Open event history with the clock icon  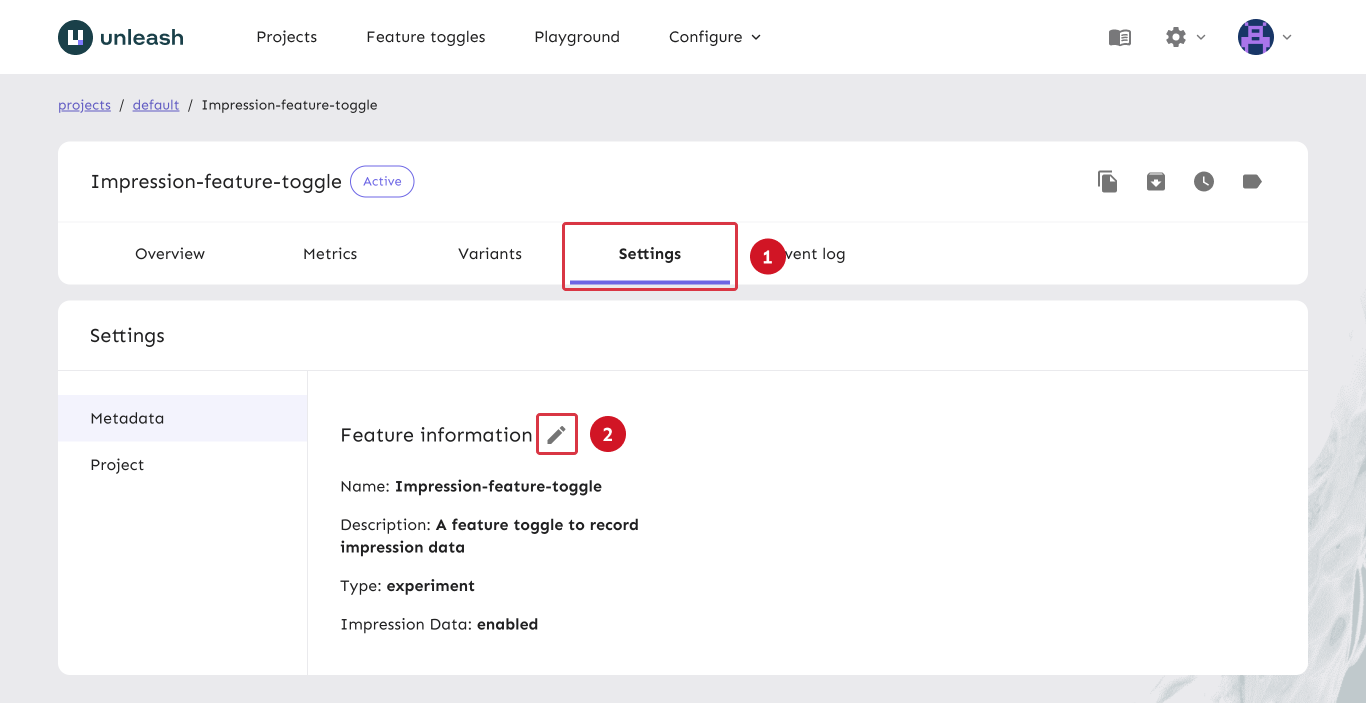coord(1203,181)
